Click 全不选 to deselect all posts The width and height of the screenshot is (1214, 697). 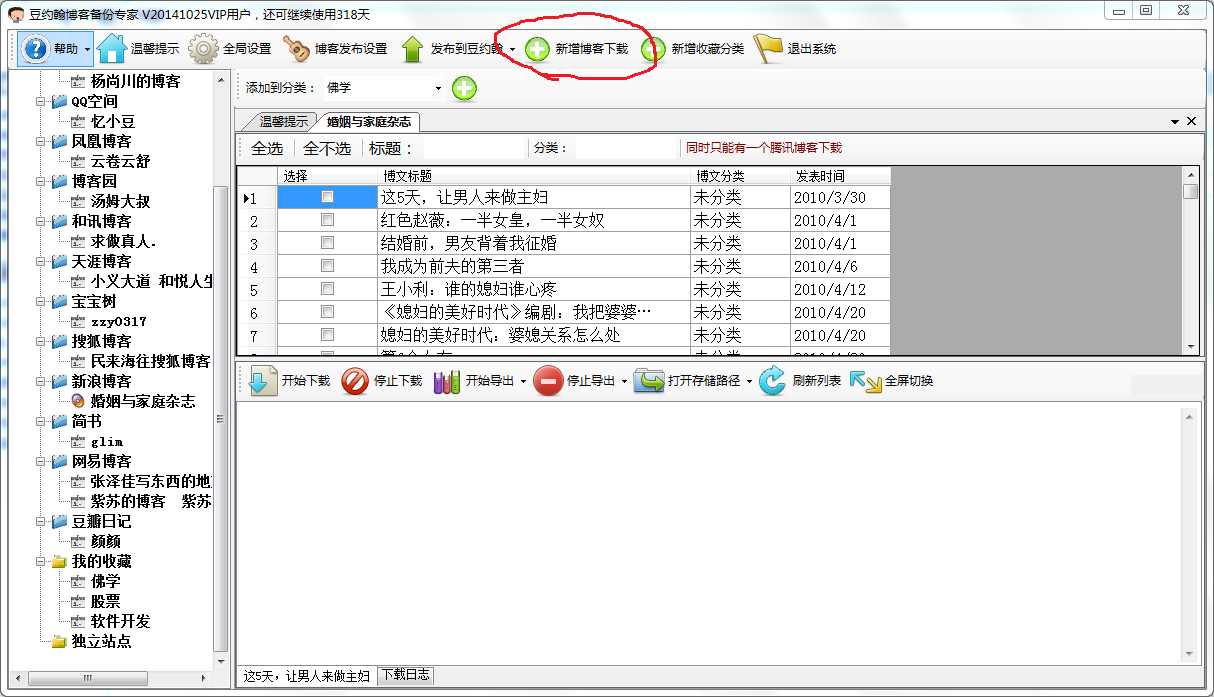click(325, 148)
